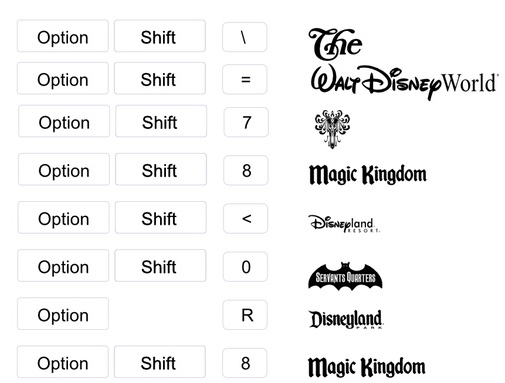Image resolution: width=505 pixels, height=383 pixels.
Task: Click the ornate 'The' script glyph
Action: click(x=335, y=43)
